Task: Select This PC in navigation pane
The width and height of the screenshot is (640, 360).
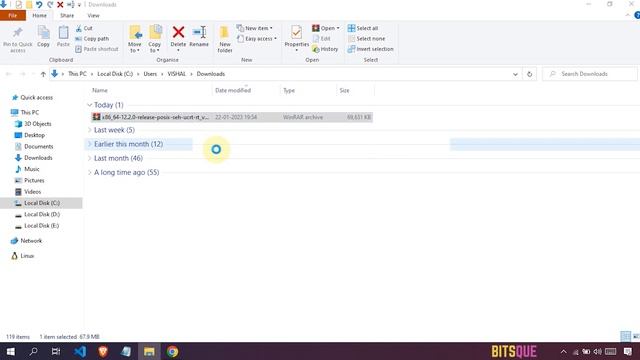Action: coord(25,112)
